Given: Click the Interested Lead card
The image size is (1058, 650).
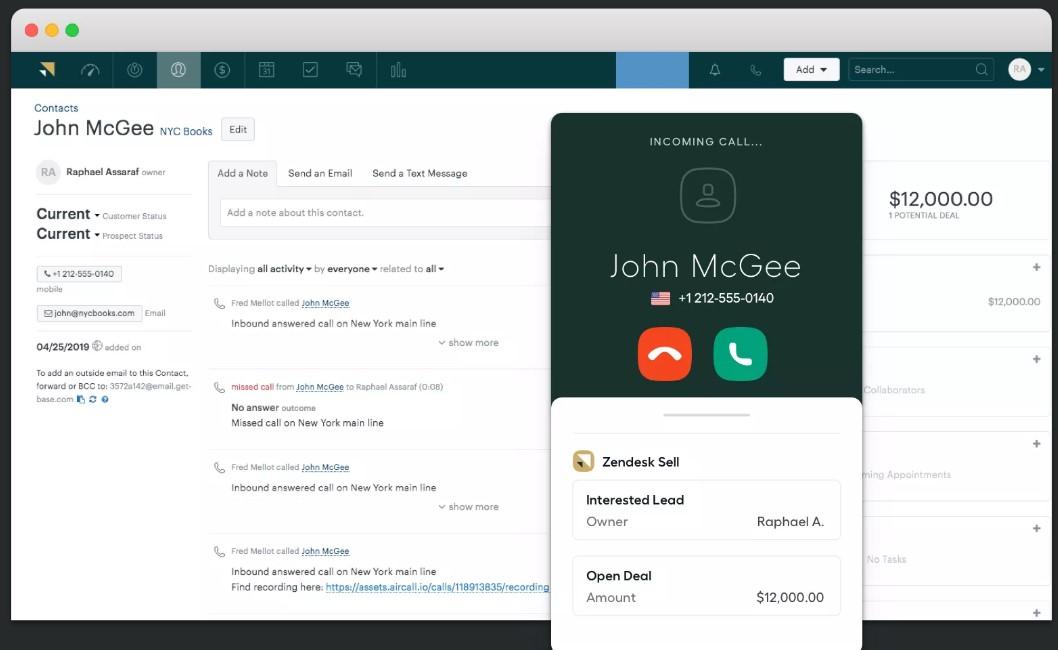Looking at the screenshot, I should point(706,510).
